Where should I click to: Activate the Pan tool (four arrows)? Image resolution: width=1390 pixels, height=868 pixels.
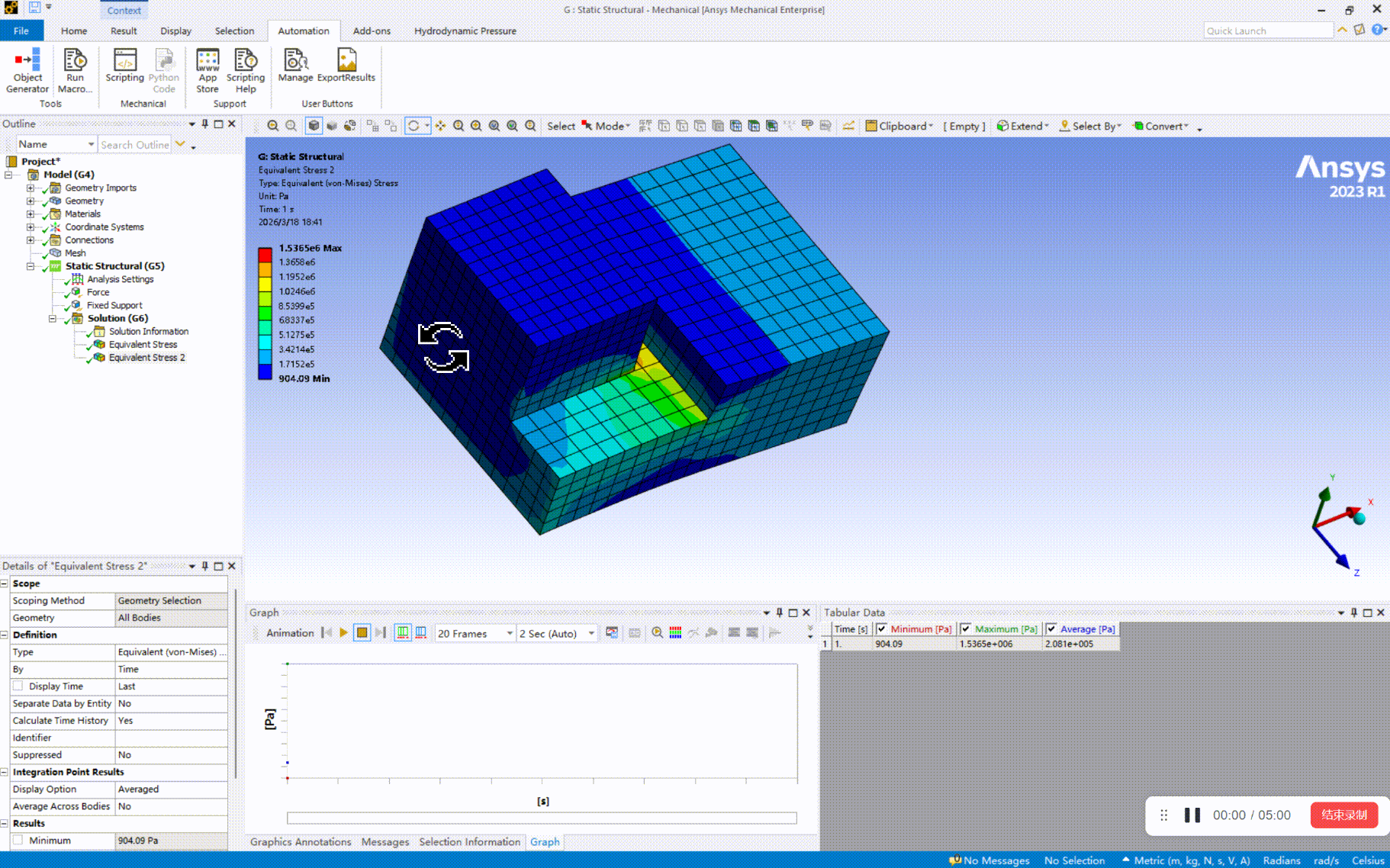pos(440,126)
